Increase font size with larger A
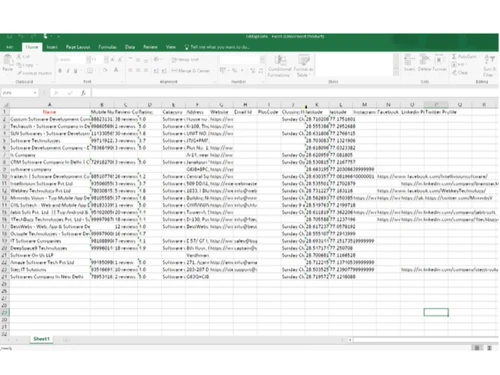Screen dimensions: 500x375 (x=112, y=60)
